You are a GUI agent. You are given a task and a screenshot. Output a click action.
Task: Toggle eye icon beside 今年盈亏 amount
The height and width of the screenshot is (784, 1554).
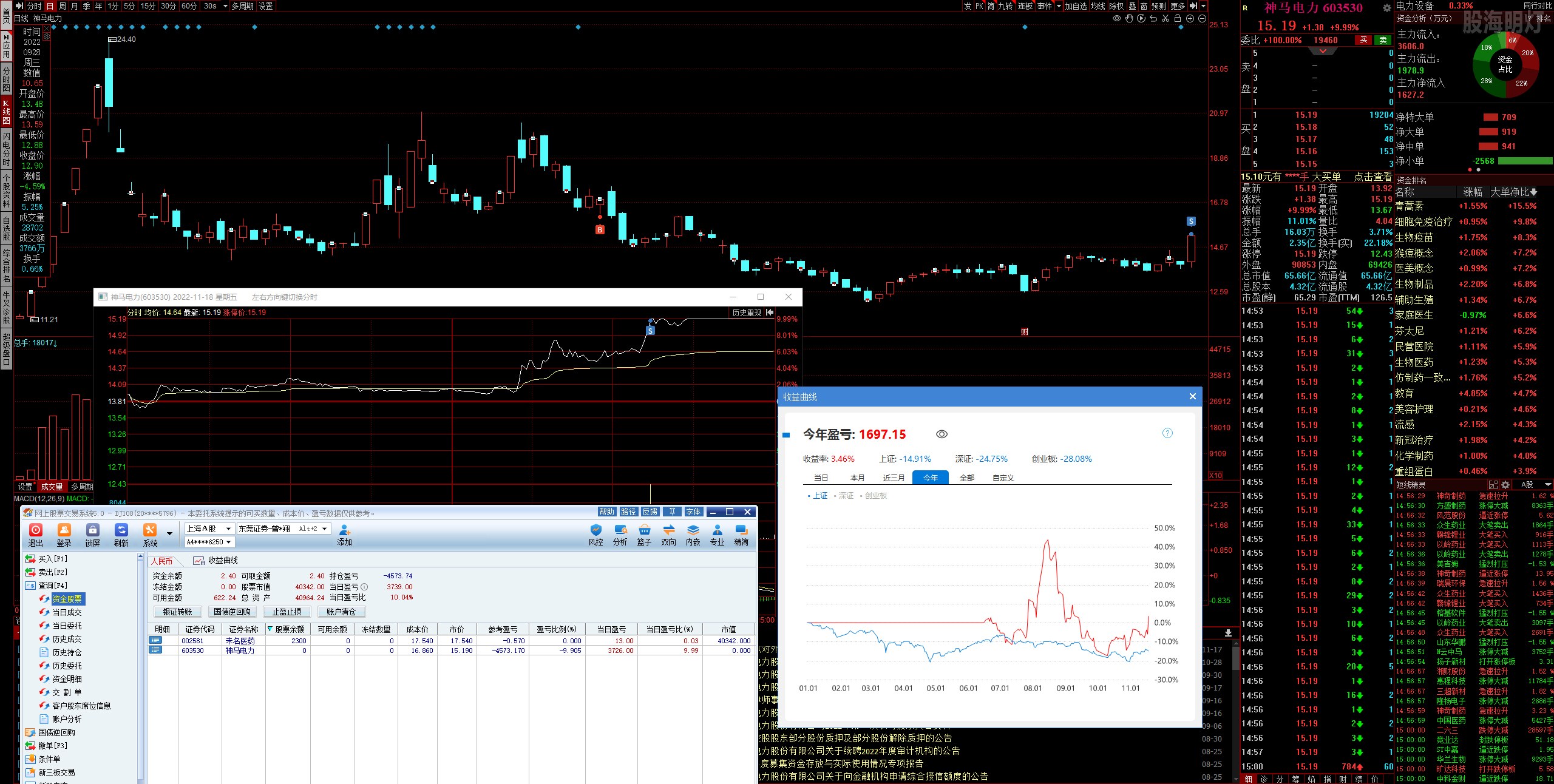[x=942, y=434]
